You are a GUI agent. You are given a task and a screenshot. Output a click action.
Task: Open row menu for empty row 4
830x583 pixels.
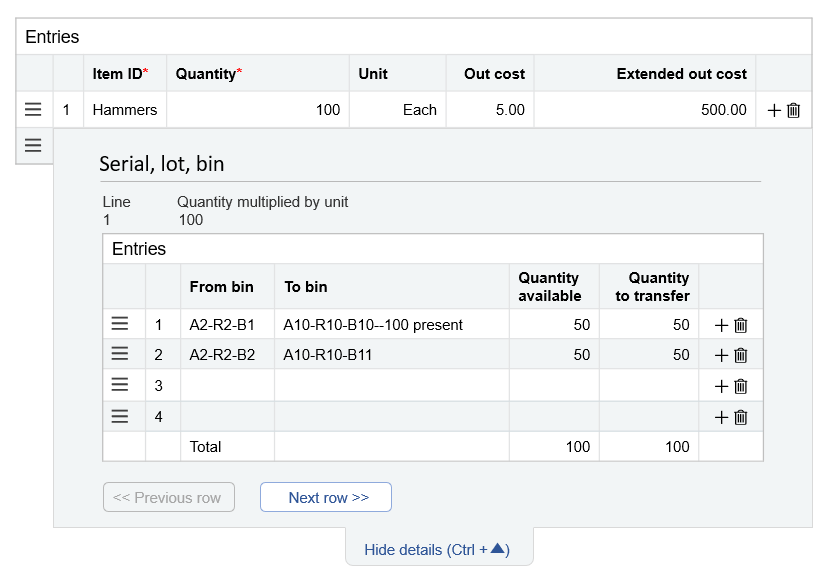pos(120,417)
